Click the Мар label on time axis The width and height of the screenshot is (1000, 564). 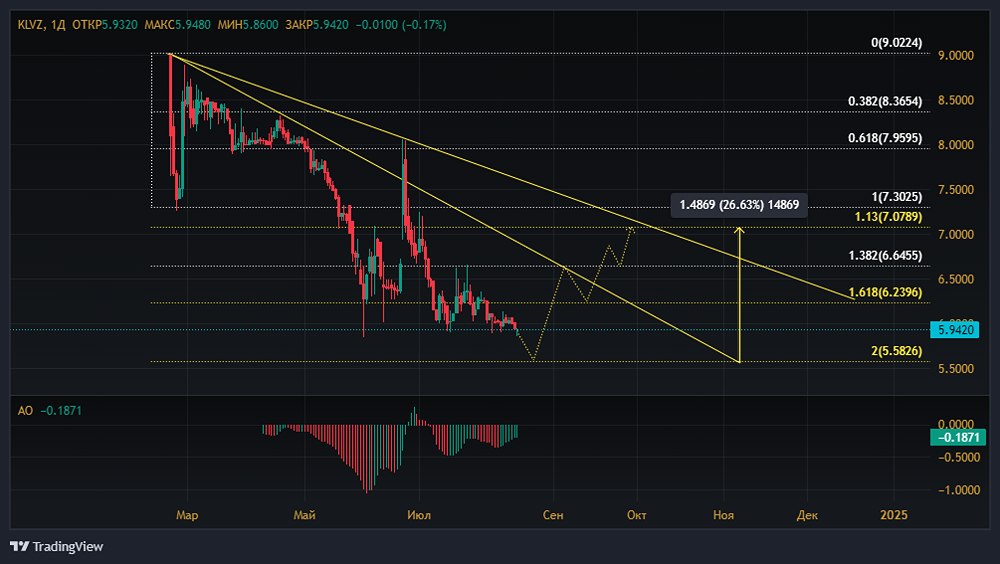pos(187,515)
